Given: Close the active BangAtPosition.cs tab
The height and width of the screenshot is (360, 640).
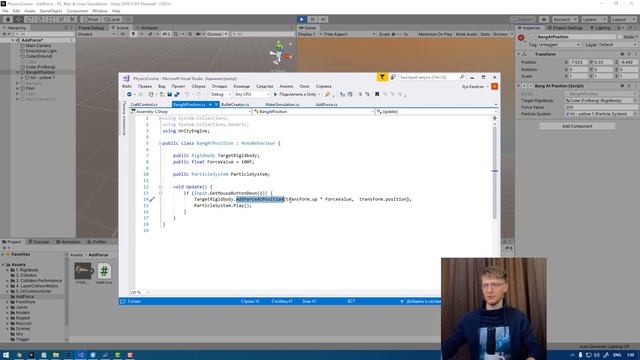Looking at the screenshot, I should coord(216,105).
